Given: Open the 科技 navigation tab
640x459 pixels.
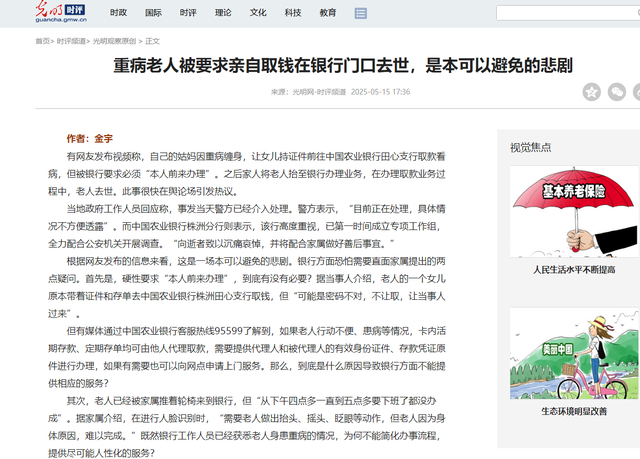Looking at the screenshot, I should click(293, 13).
